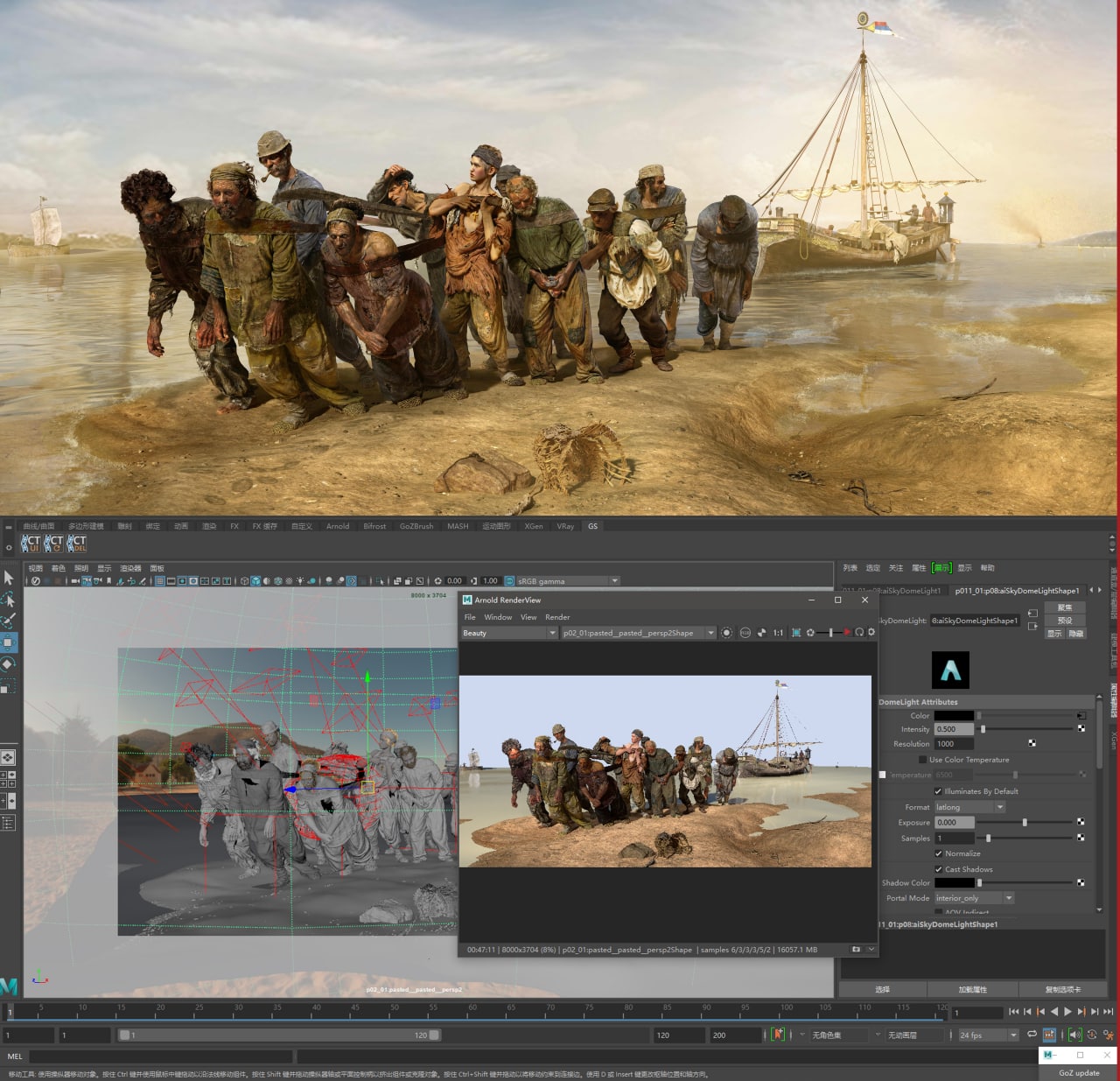This screenshot has width=1120, height=1081.
Task: Click the 预设 button
Action: [x=1065, y=620]
